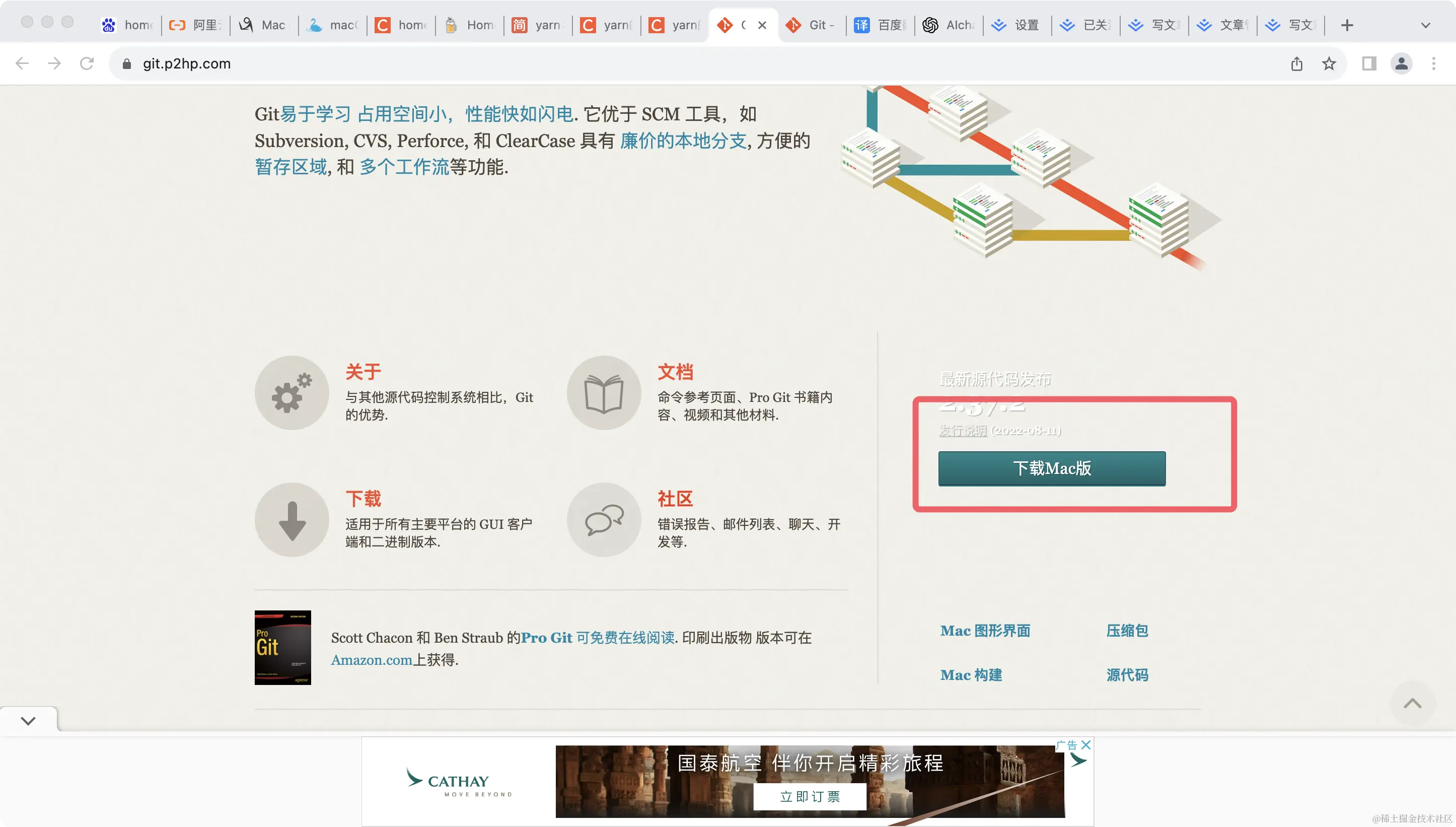Expand the tab search chevron dropdown
This screenshot has width=1456, height=827.
coord(1425,25)
